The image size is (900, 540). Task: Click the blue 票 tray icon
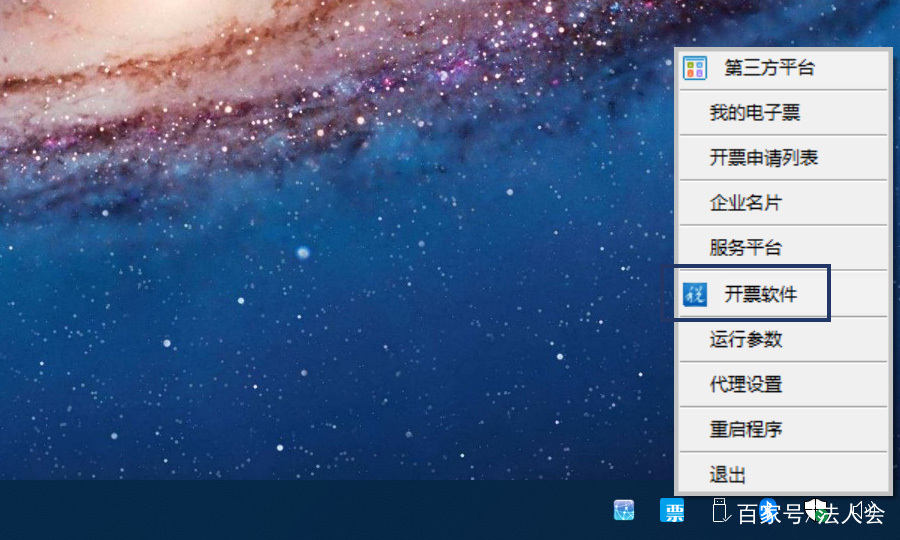672,510
